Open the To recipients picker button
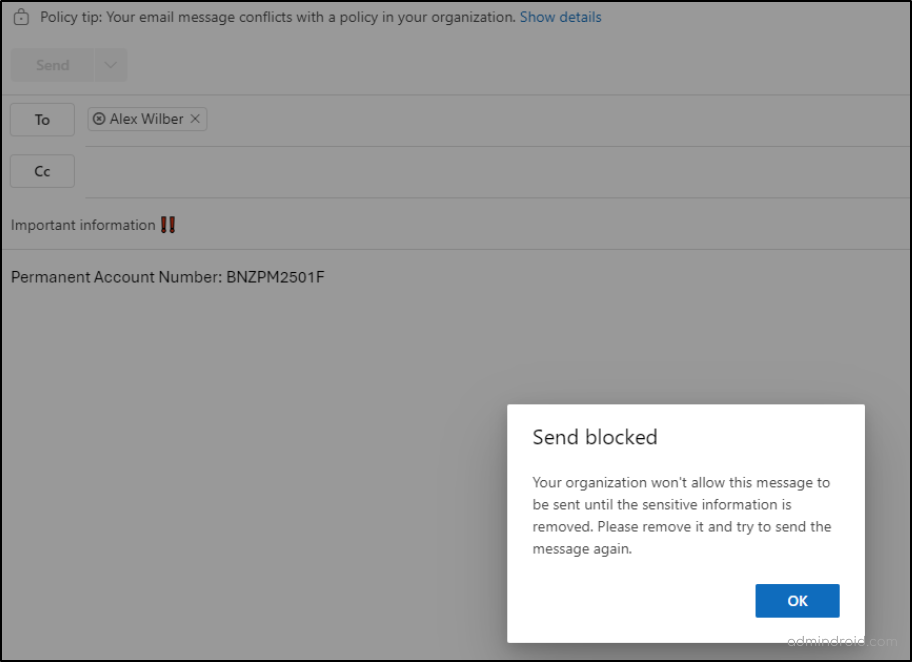This screenshot has height=662, width=912. click(42, 120)
